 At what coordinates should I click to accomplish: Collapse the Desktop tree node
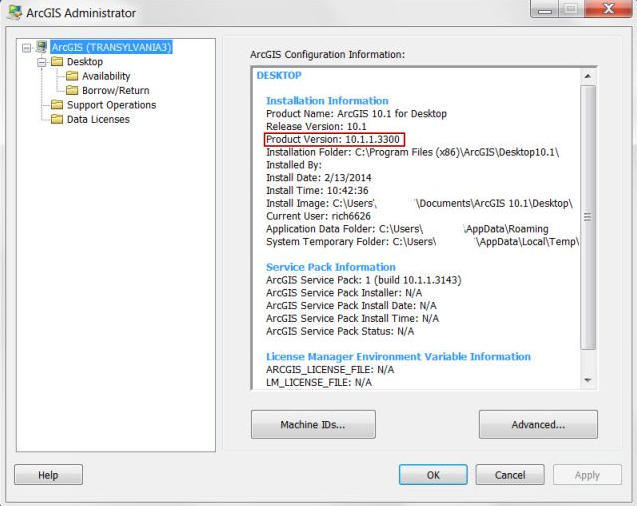[42, 62]
